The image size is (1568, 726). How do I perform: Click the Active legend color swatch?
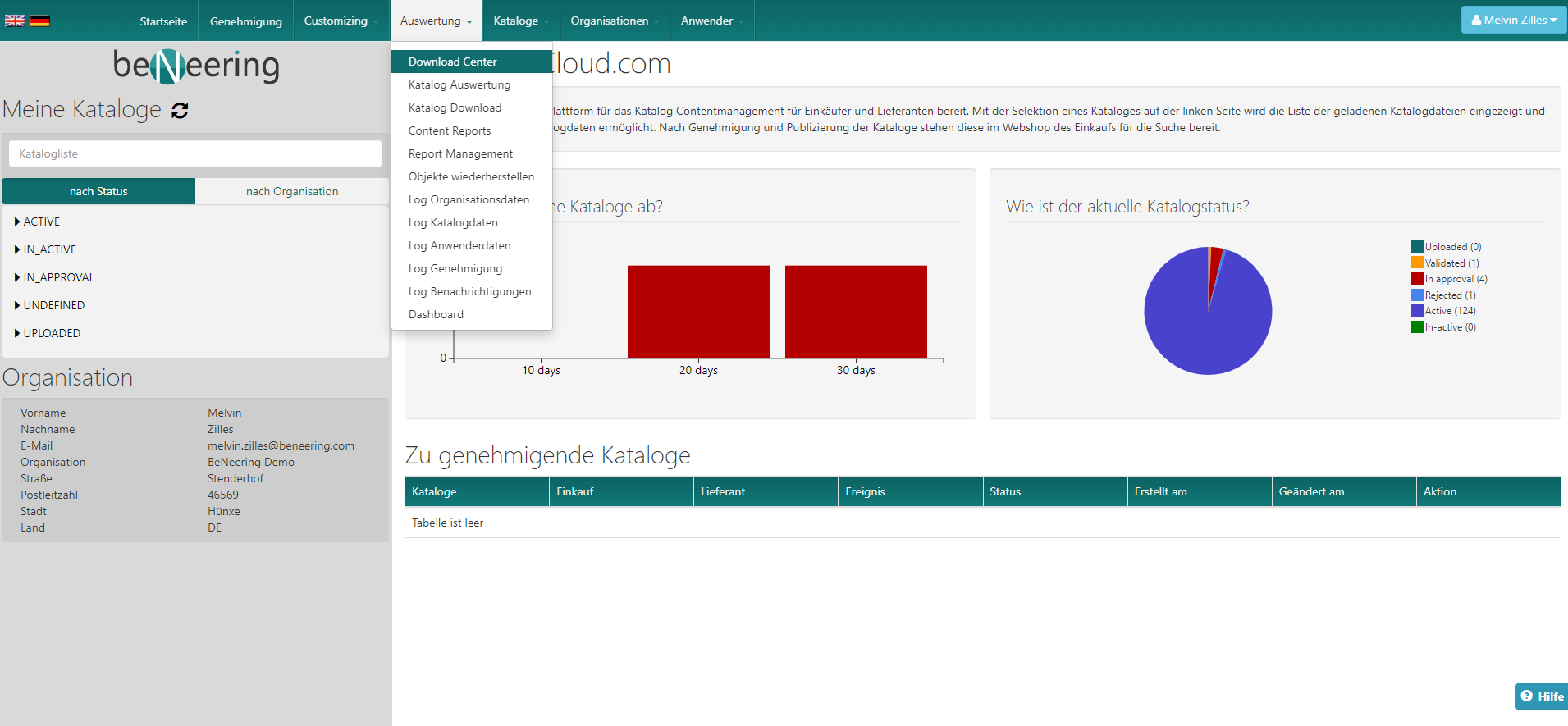[1417, 311]
